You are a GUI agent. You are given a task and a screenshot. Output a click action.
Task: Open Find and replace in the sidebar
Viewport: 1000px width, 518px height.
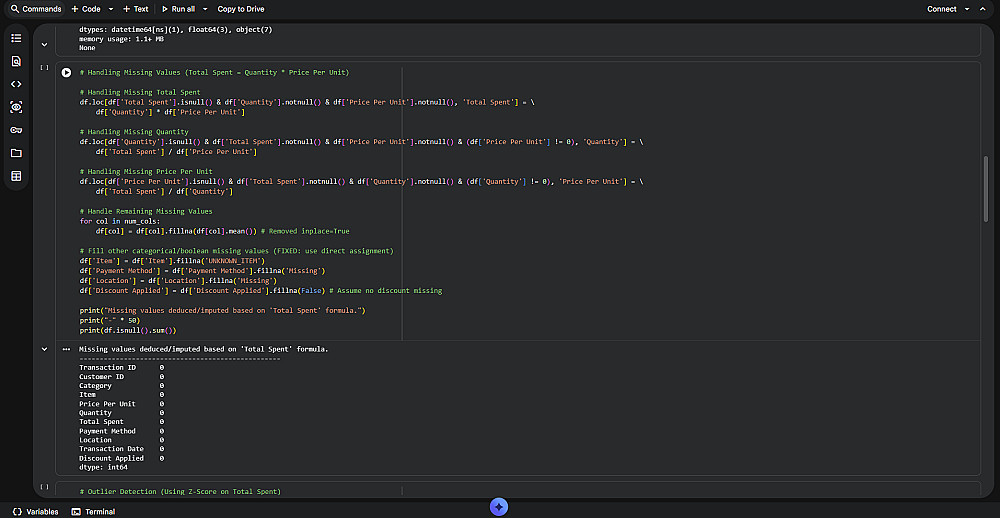click(16, 61)
